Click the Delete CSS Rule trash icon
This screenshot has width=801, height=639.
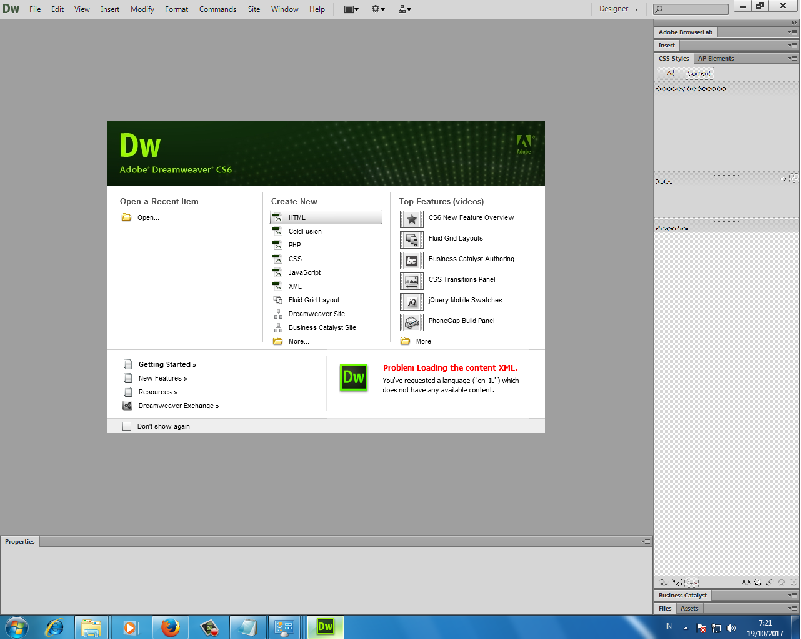tap(793, 582)
